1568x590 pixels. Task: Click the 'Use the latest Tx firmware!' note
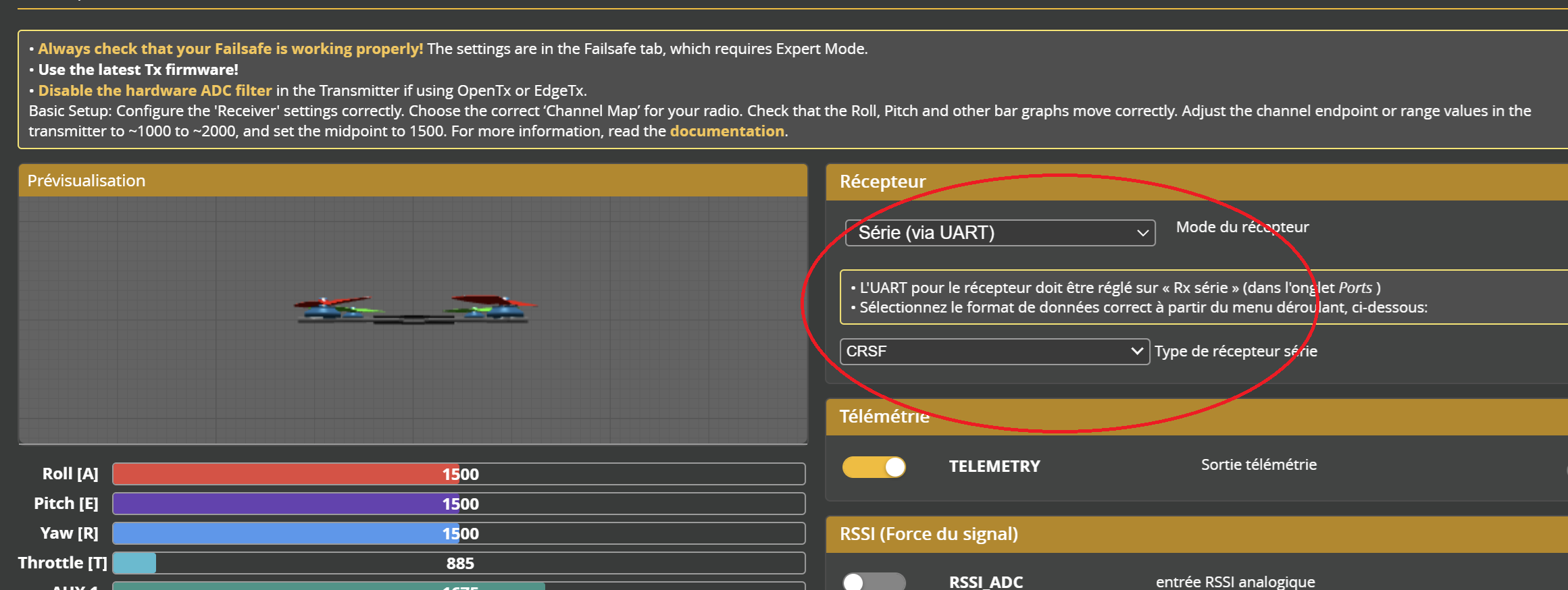(138, 70)
